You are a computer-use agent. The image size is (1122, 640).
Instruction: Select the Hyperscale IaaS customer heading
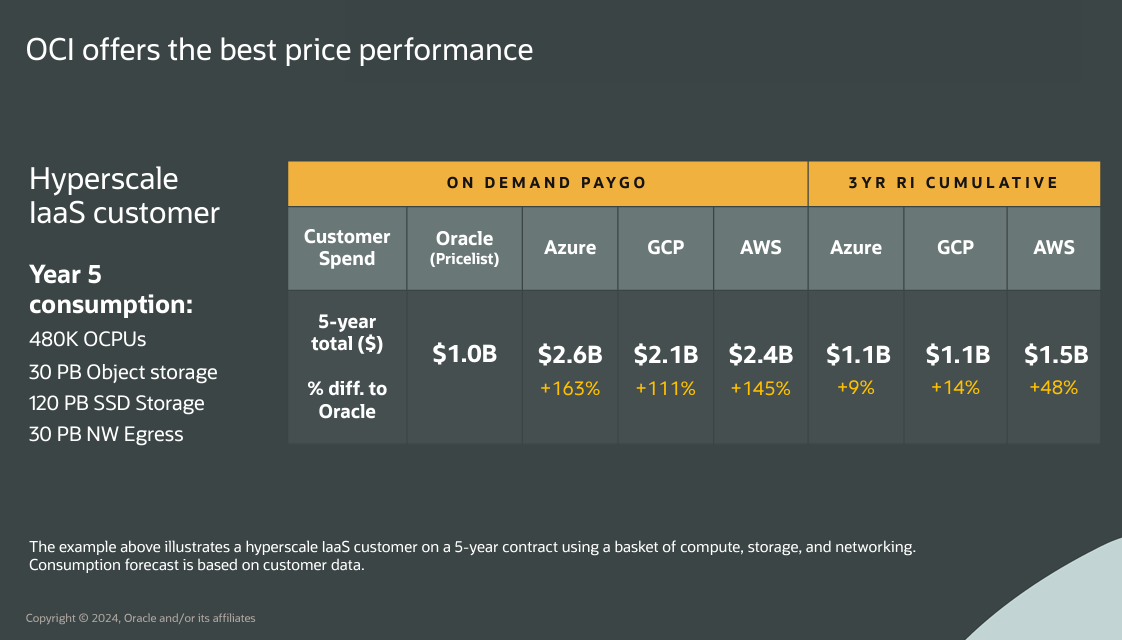[124, 196]
